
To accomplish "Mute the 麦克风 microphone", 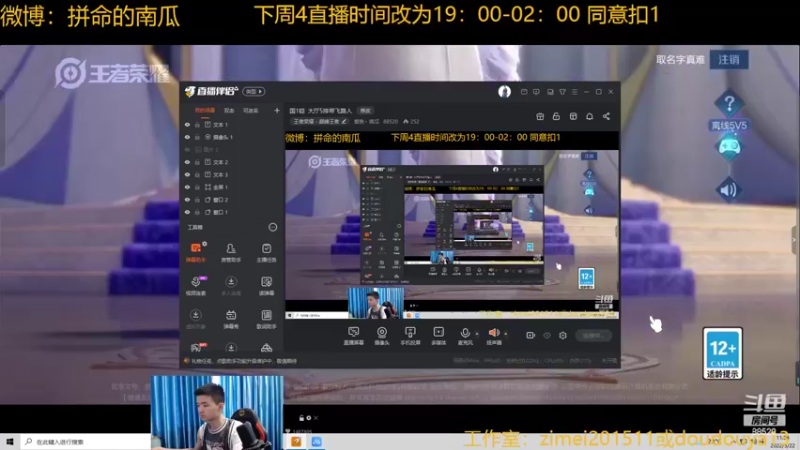I will pyautogui.click(x=465, y=333).
